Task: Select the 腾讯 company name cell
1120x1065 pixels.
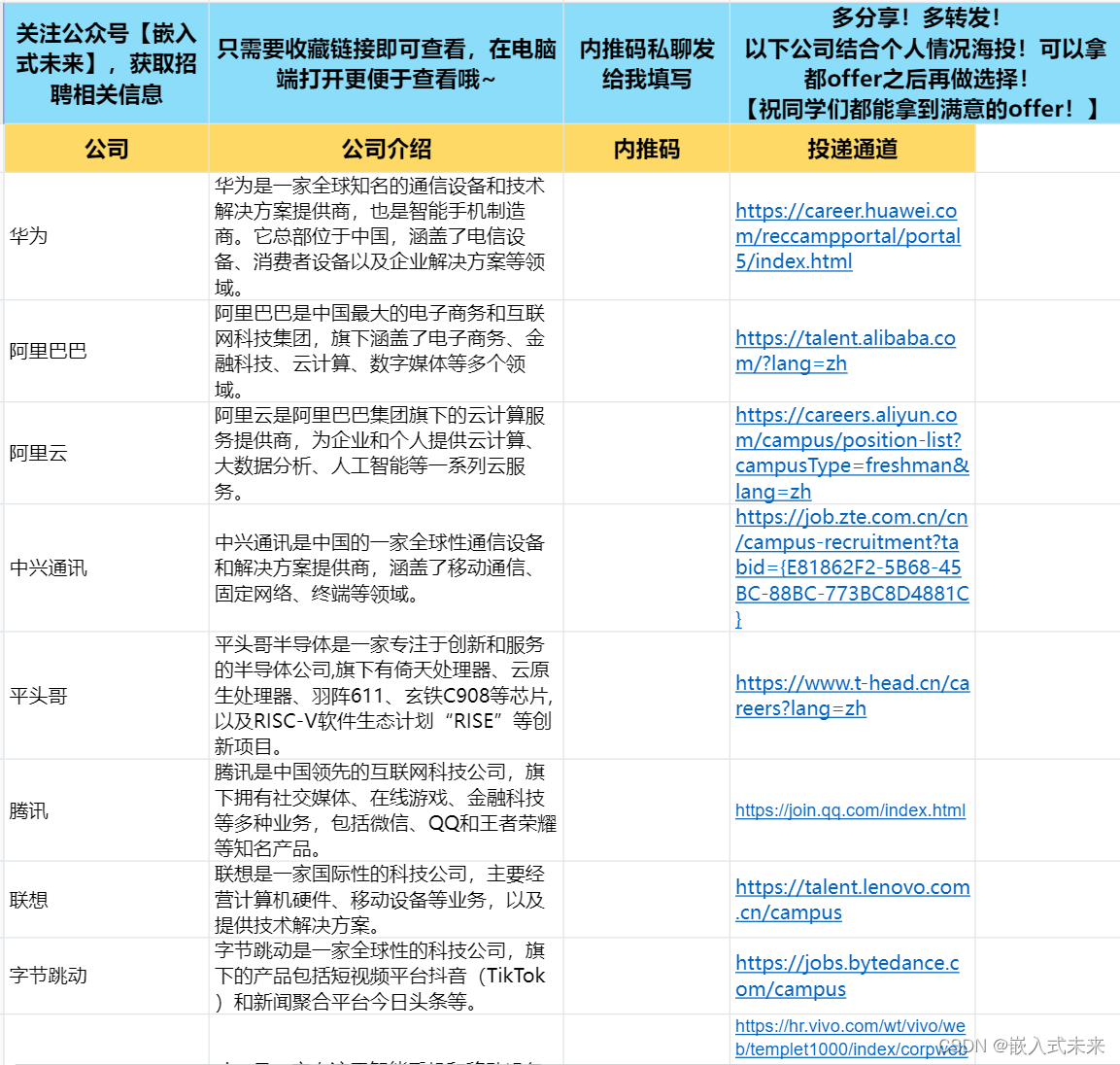Action: (x=107, y=810)
